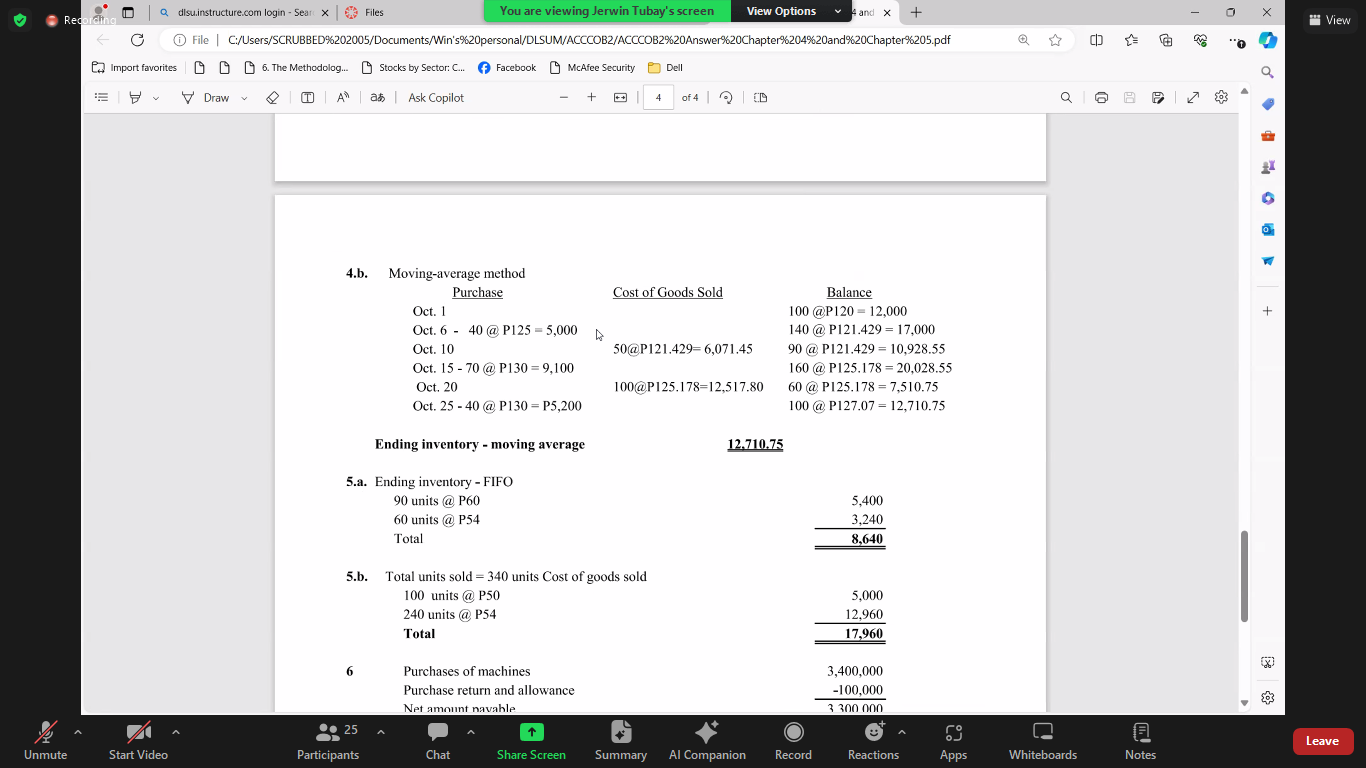This screenshot has width=1366, height=768.
Task: Click the Read aloud icon
Action: (x=343, y=98)
